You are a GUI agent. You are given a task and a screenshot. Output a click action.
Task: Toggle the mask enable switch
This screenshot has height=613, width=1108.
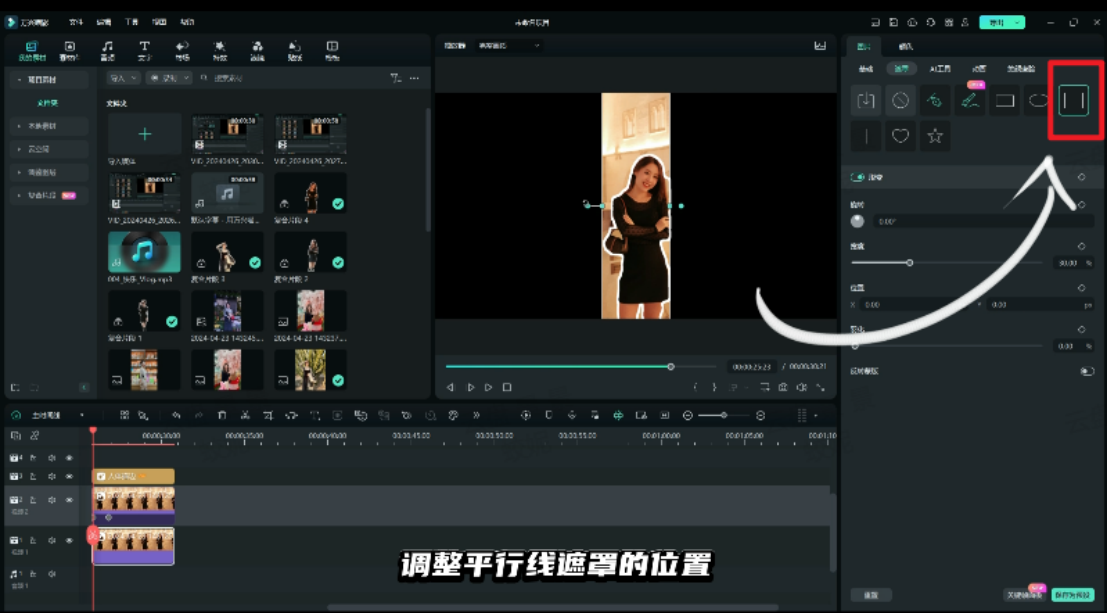tap(856, 177)
